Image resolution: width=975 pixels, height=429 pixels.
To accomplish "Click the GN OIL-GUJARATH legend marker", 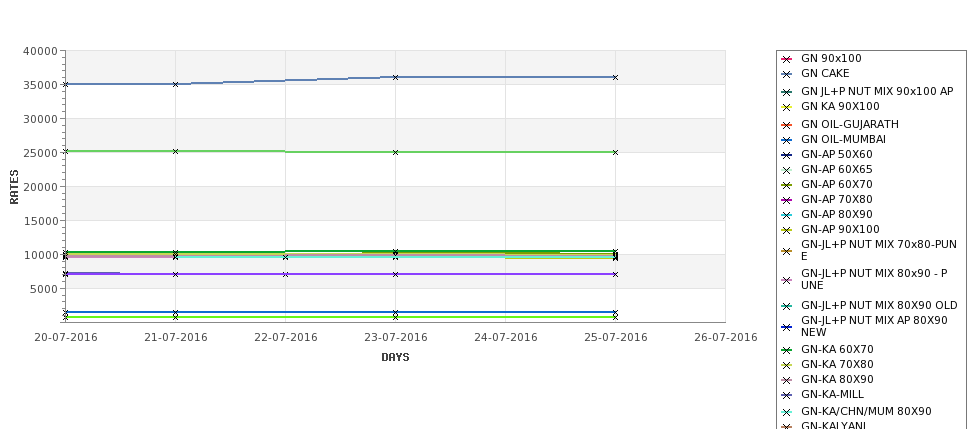I will click(x=786, y=126).
